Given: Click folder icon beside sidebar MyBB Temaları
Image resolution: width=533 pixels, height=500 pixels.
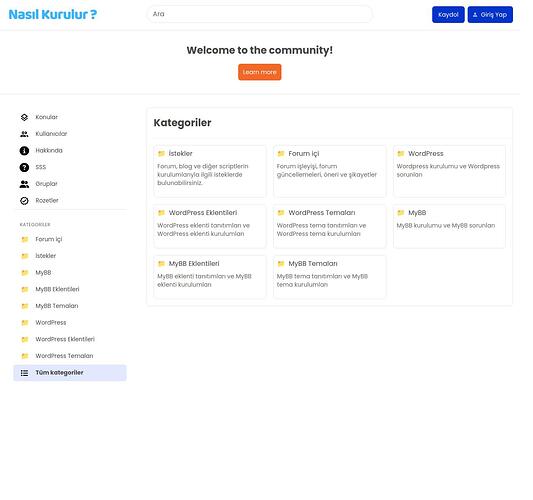Looking at the screenshot, I should tap(25, 306).
